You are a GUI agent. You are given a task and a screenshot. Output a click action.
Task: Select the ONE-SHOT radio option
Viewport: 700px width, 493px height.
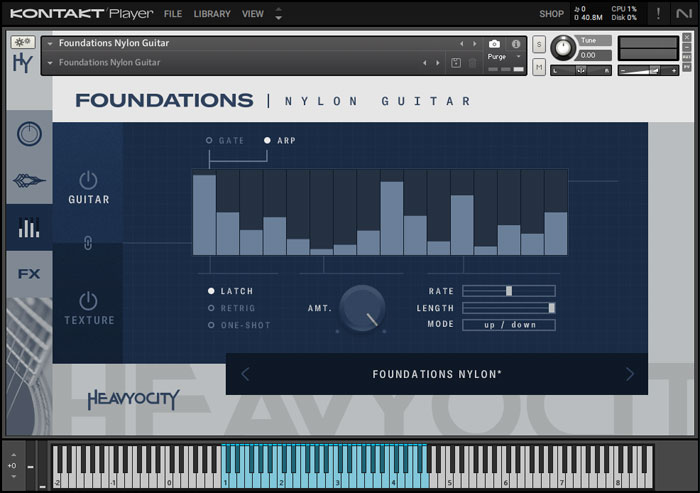point(211,325)
